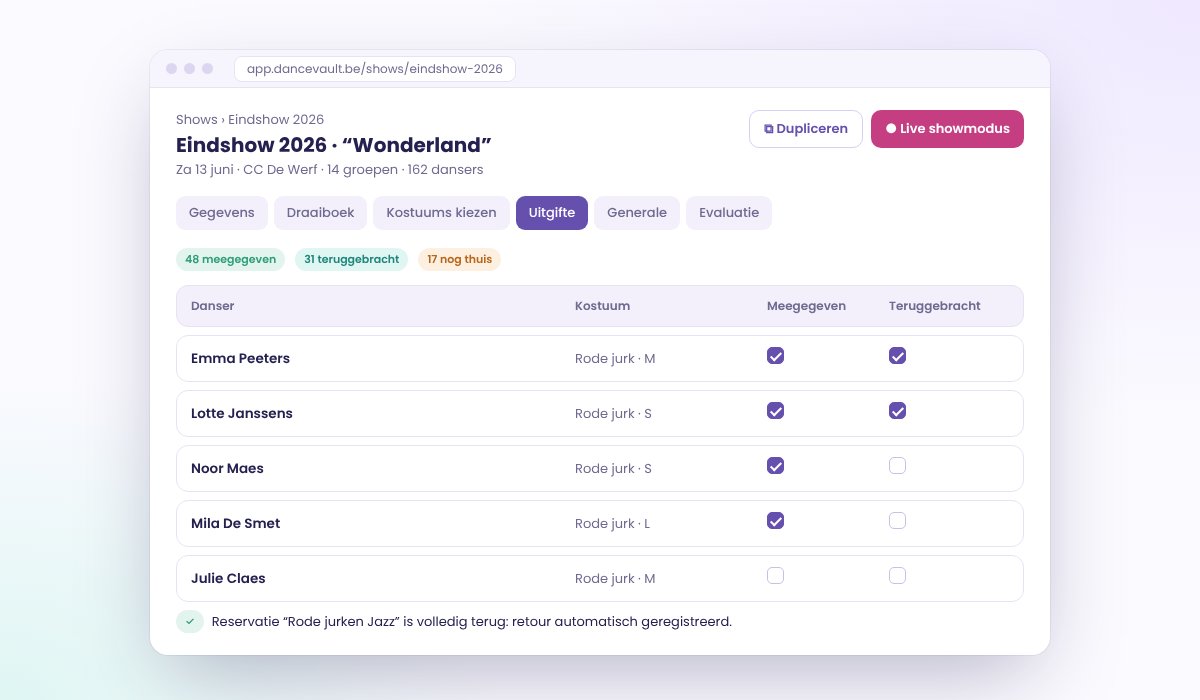Viewport: 1200px width, 700px height.
Task: Open the Gegevens tab
Action: (222, 213)
